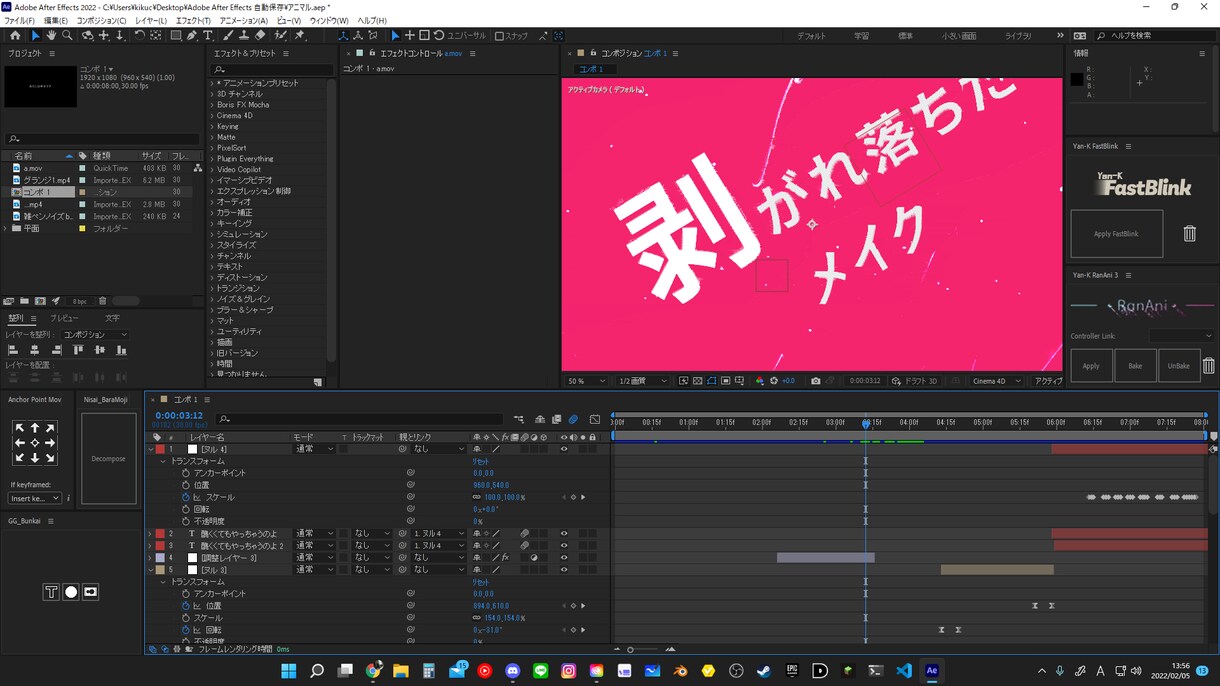Image resolution: width=1220 pixels, height=686 pixels.
Task: Open Discord from the taskbar
Action: click(513, 671)
